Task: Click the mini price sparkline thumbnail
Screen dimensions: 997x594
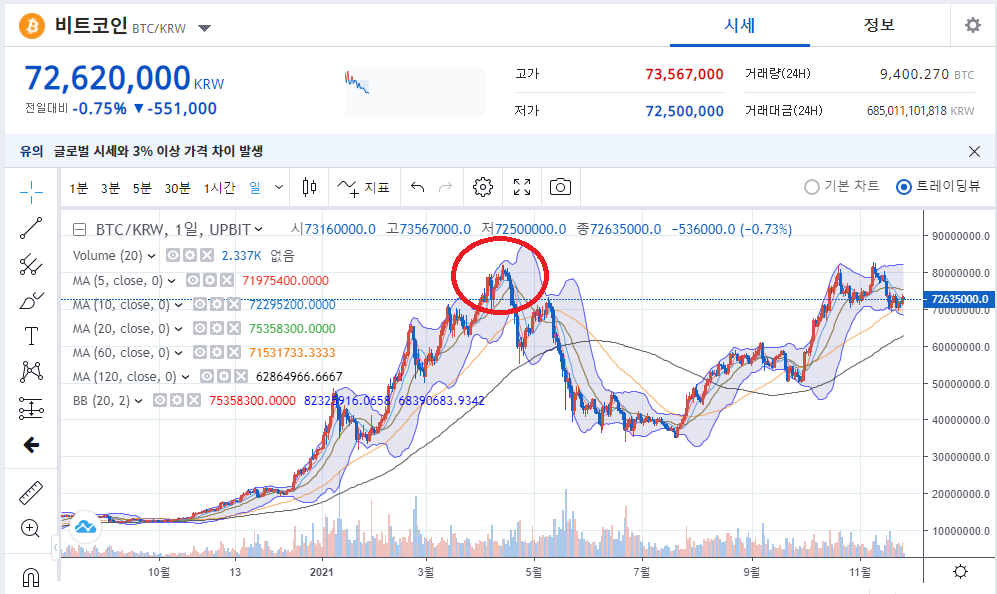Action: tap(415, 92)
